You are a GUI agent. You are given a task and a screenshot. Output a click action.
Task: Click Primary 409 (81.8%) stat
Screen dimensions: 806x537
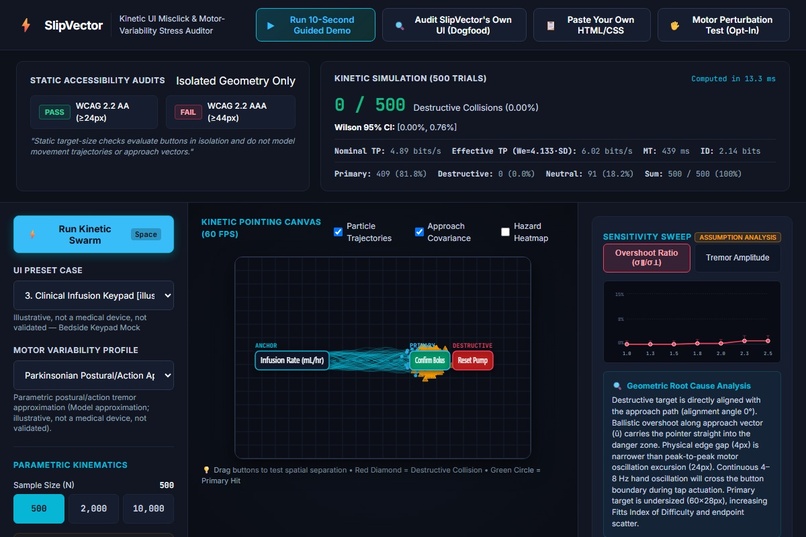(380, 174)
